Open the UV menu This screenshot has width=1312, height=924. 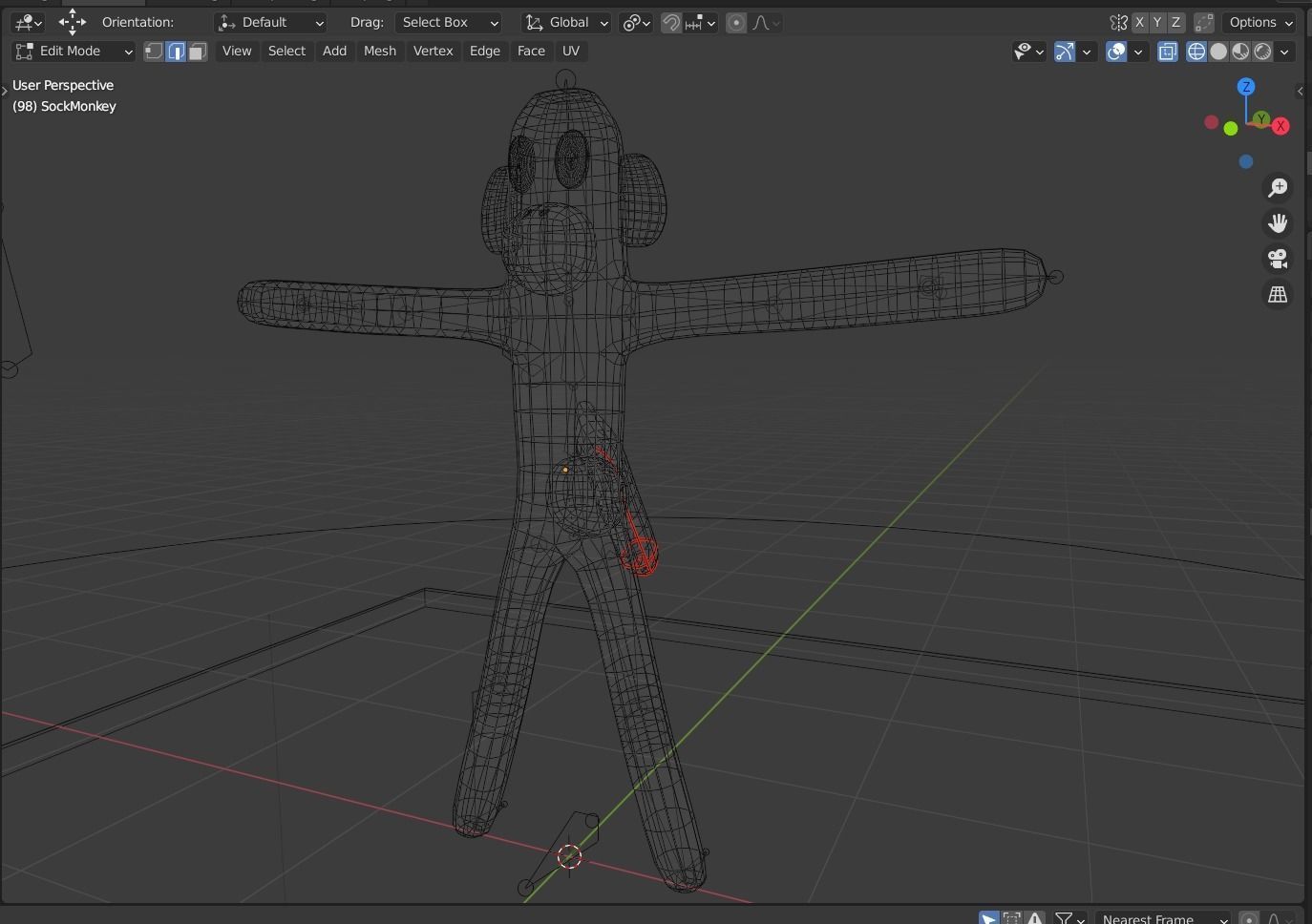(571, 52)
